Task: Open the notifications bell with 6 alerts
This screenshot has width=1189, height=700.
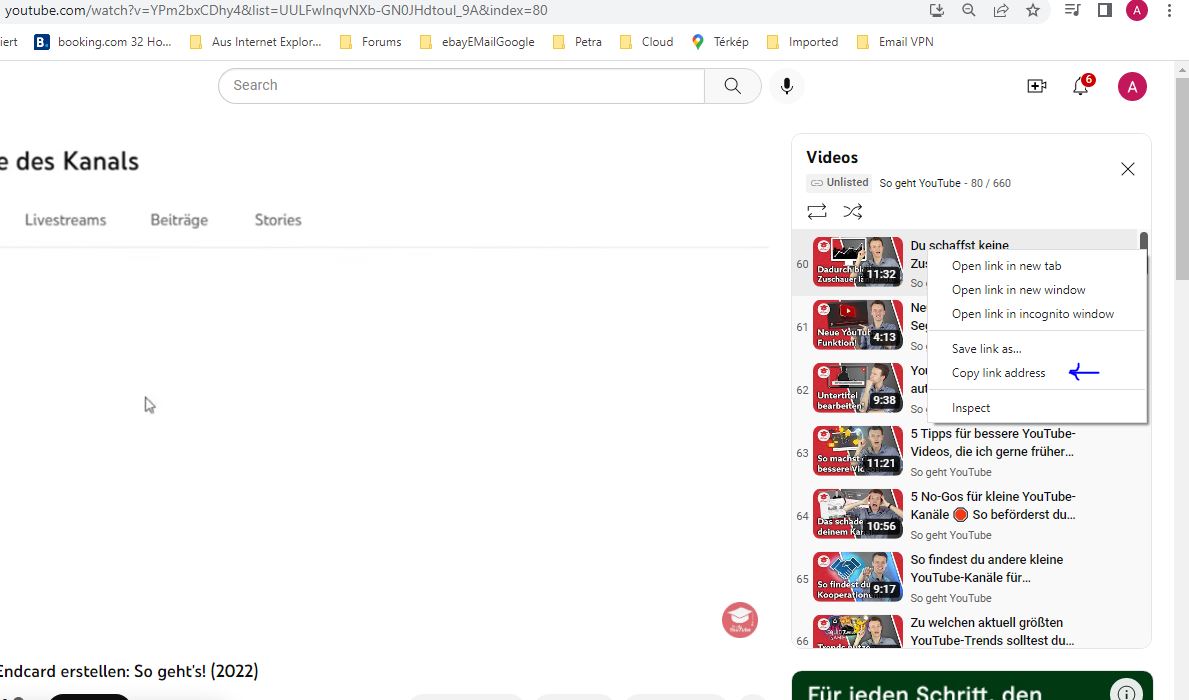Action: pyautogui.click(x=1081, y=86)
